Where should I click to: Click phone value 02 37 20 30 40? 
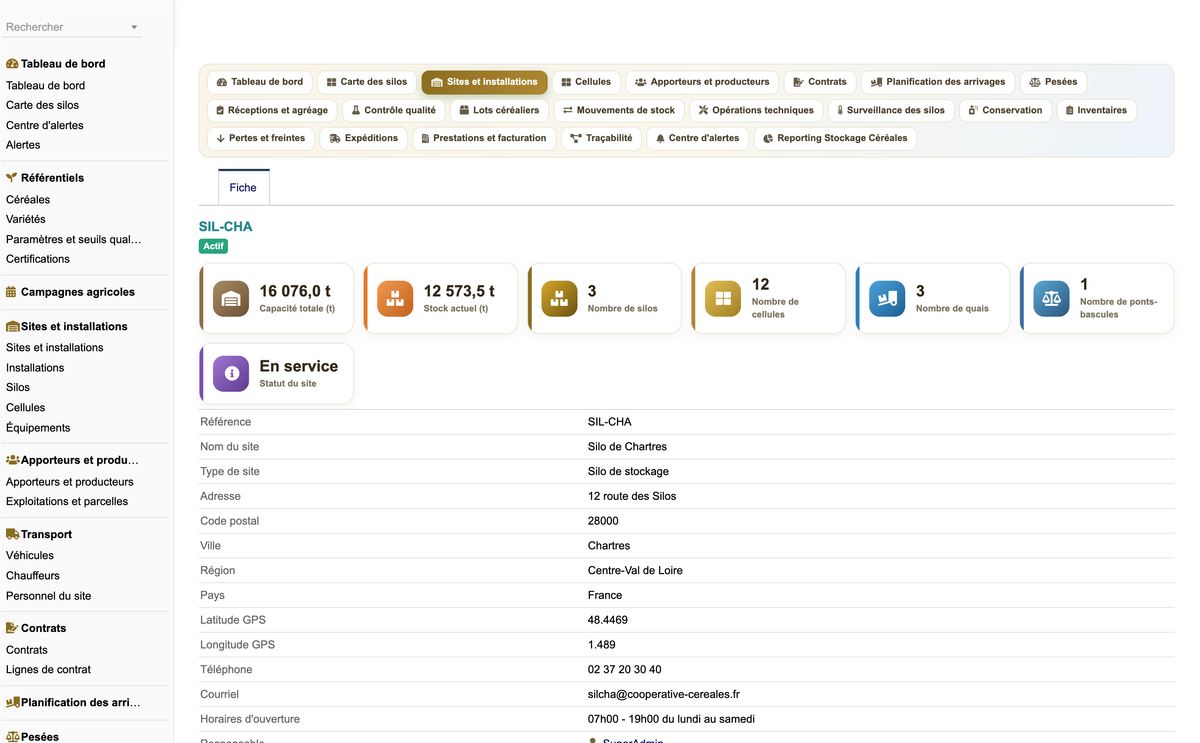[x=624, y=669]
